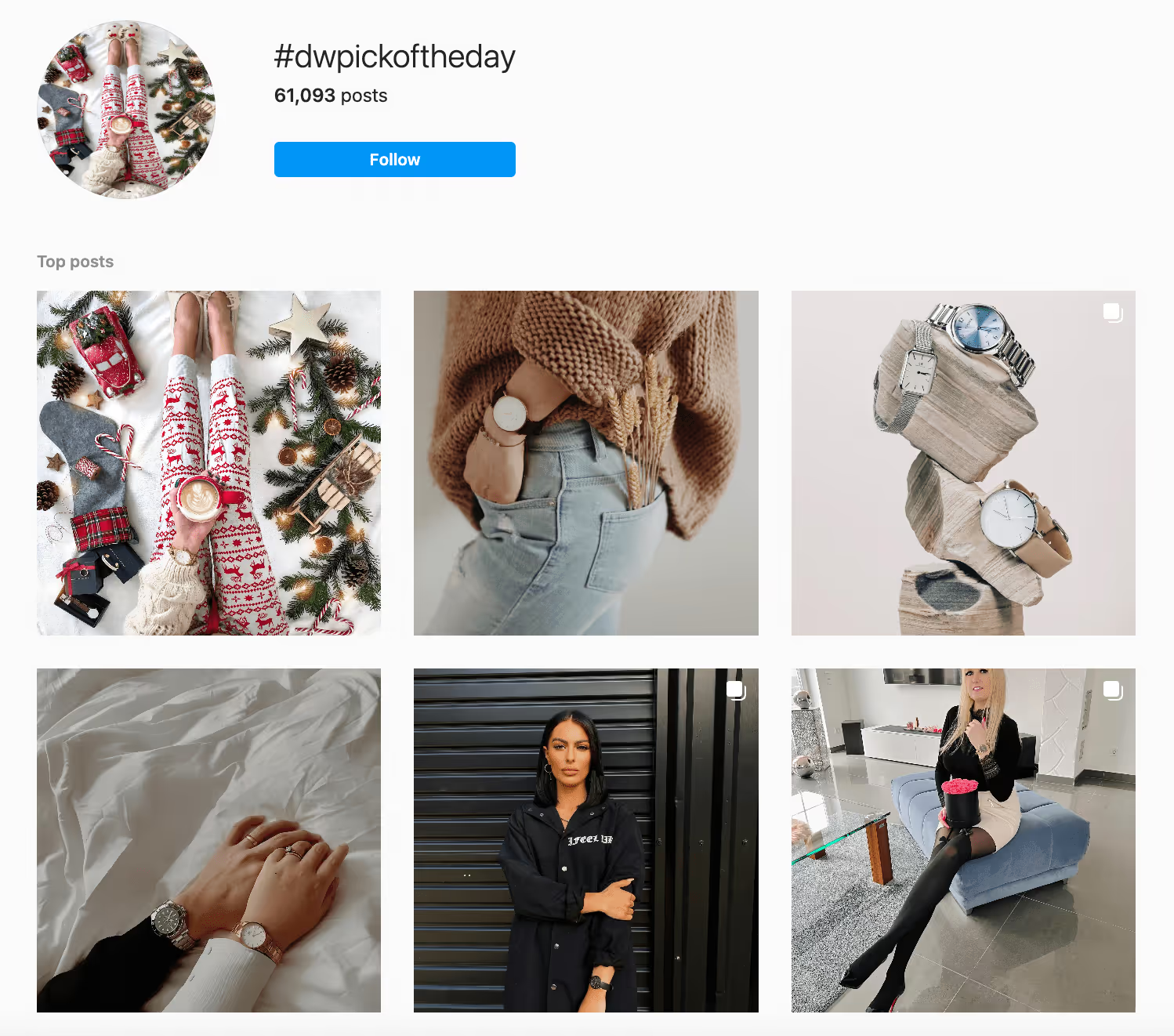Click the white-dial wristwatch on the sweater sleeve
Image resolution: width=1174 pixels, height=1036 pixels.
click(x=510, y=411)
